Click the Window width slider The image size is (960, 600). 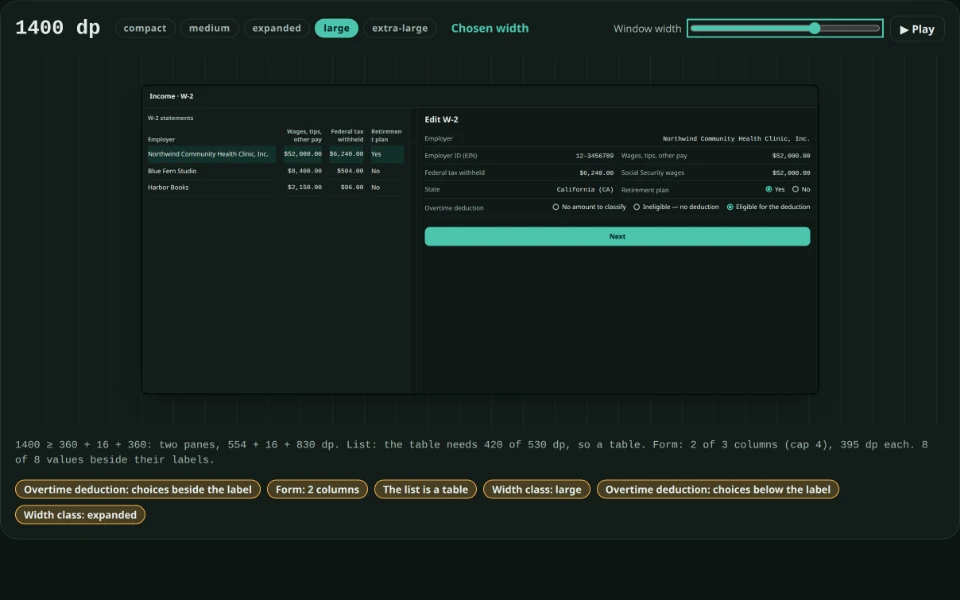785,28
